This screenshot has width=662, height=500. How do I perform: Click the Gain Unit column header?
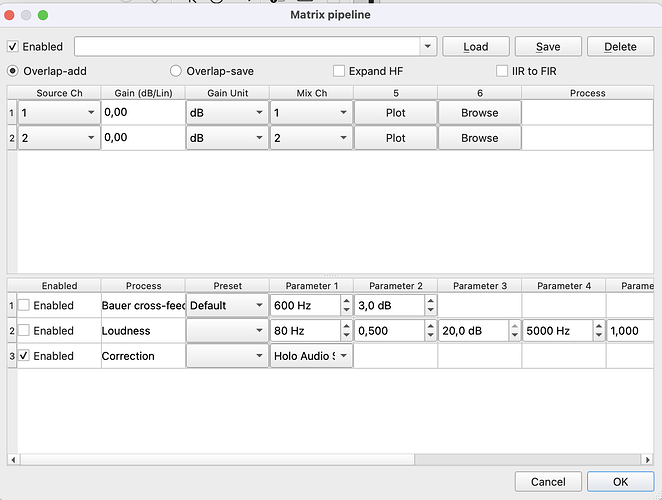tap(227, 93)
